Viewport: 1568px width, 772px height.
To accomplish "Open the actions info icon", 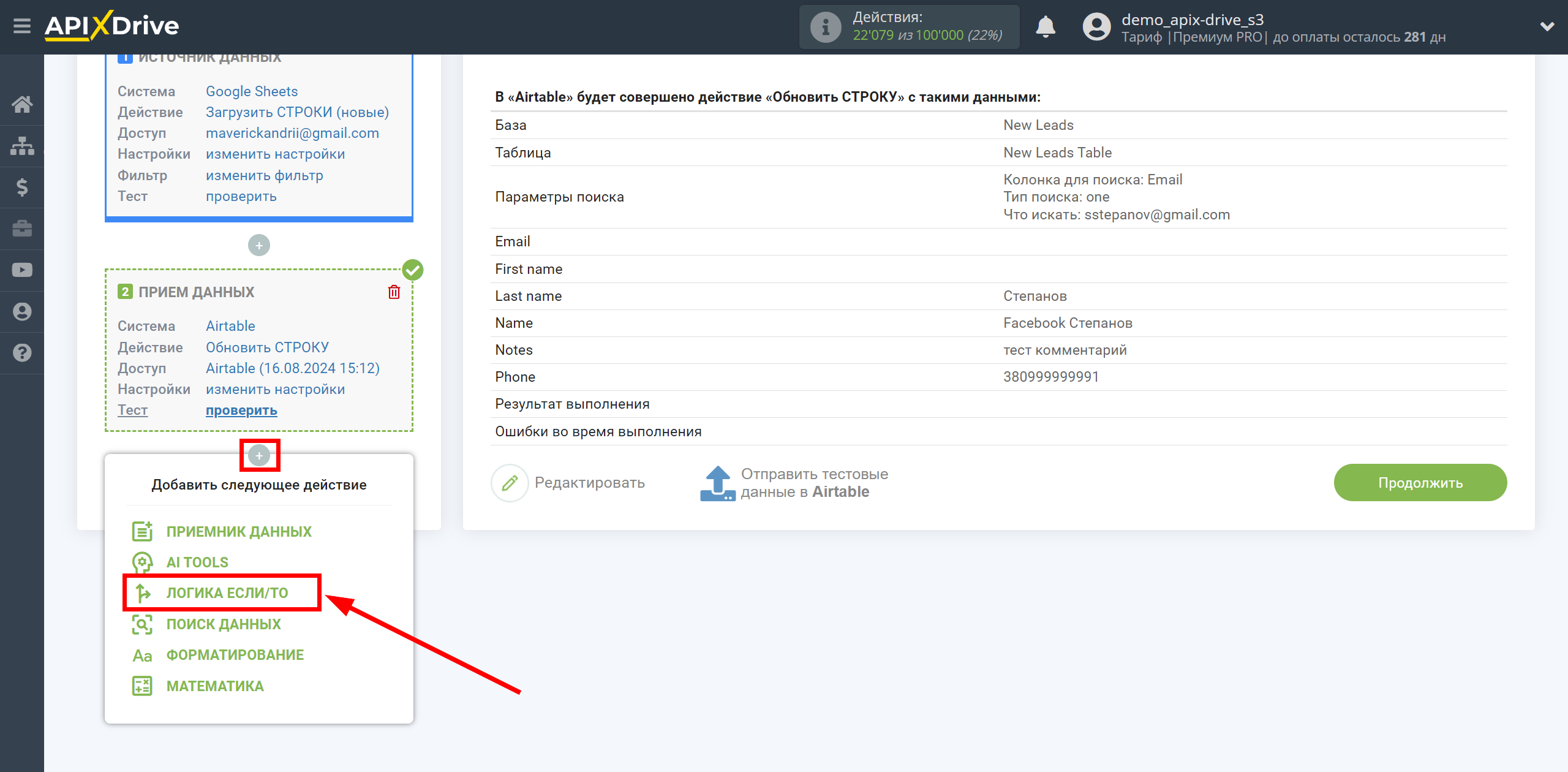I will click(825, 27).
